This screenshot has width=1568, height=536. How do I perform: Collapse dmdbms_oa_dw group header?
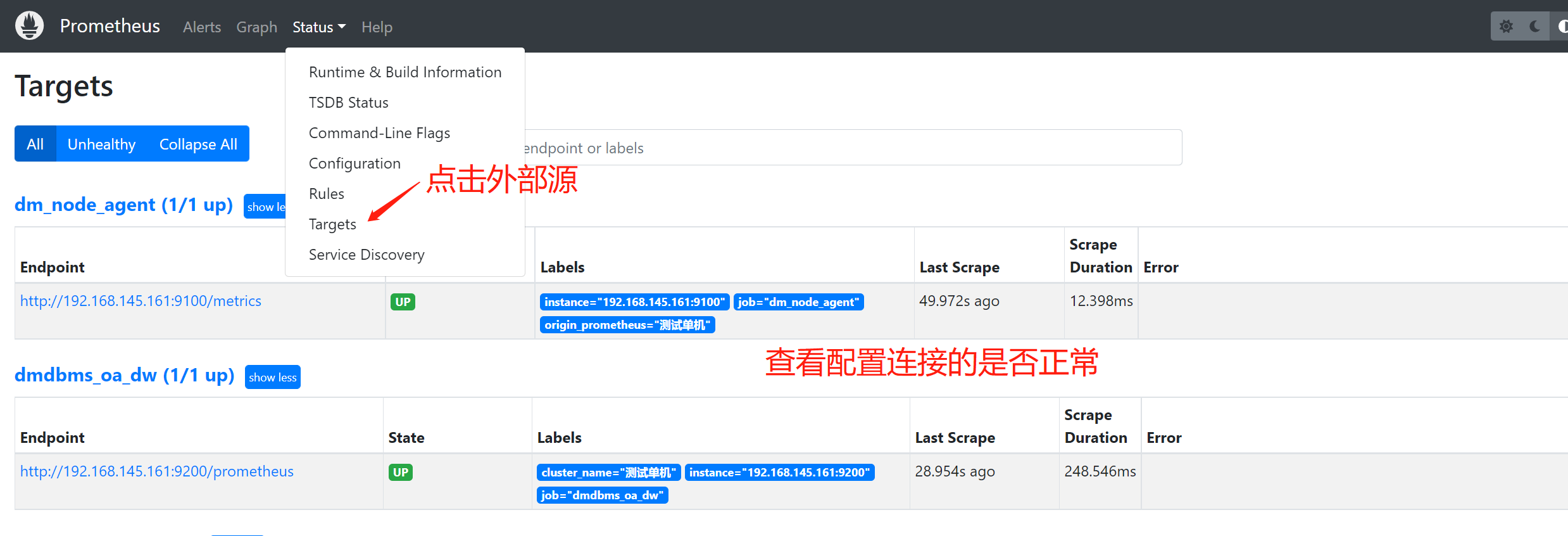click(x=124, y=375)
